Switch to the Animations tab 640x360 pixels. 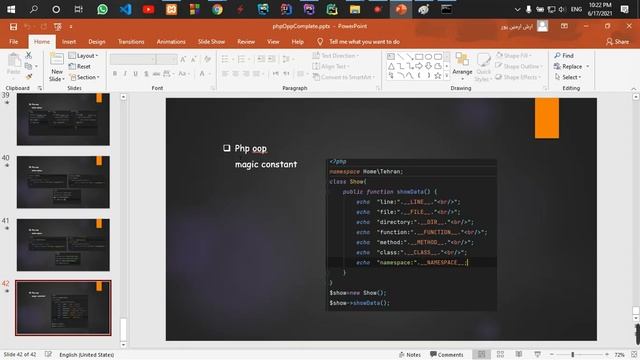tap(171, 42)
